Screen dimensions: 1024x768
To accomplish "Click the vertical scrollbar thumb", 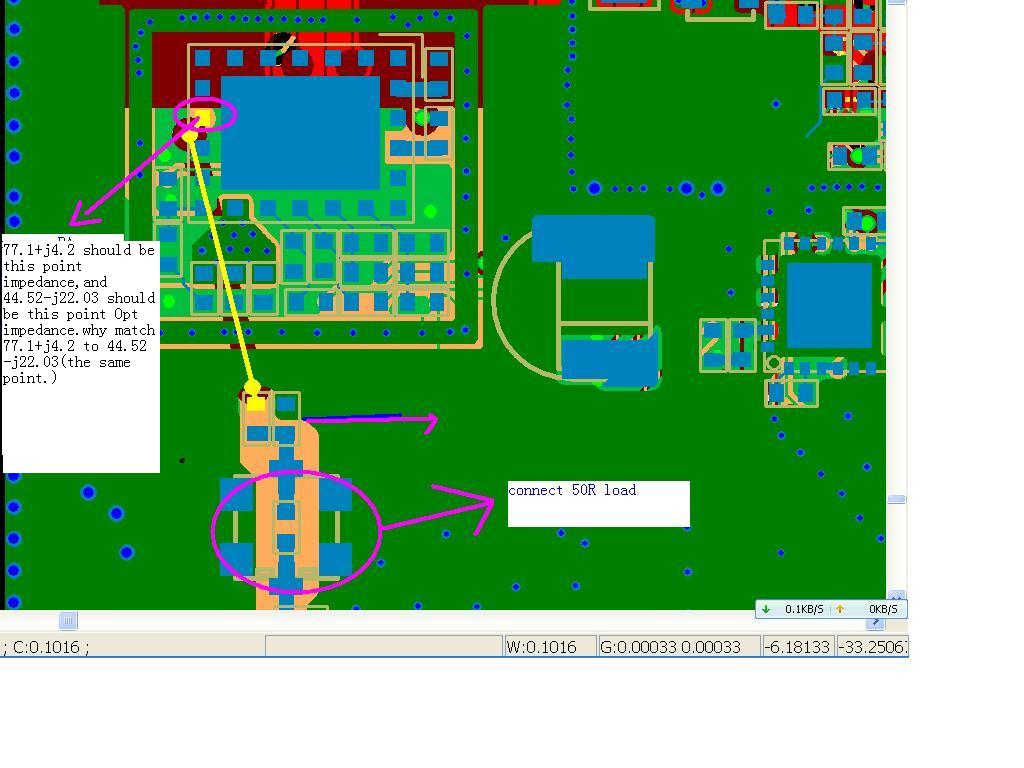I will tap(897, 499).
